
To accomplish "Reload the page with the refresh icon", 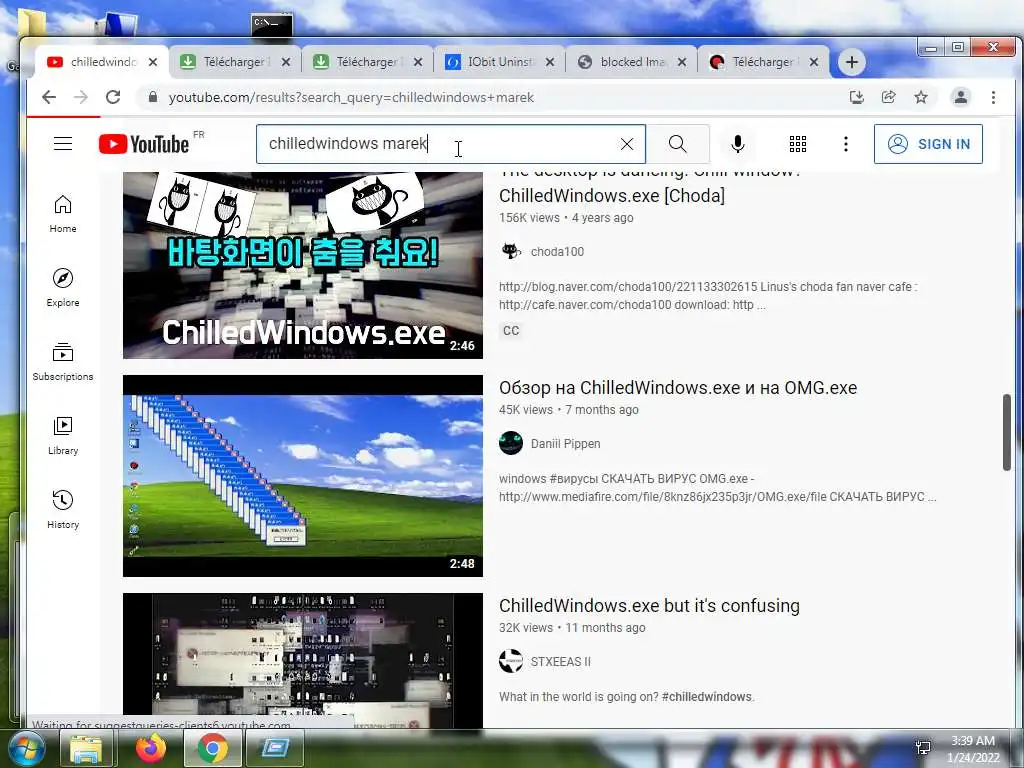I will point(113,97).
